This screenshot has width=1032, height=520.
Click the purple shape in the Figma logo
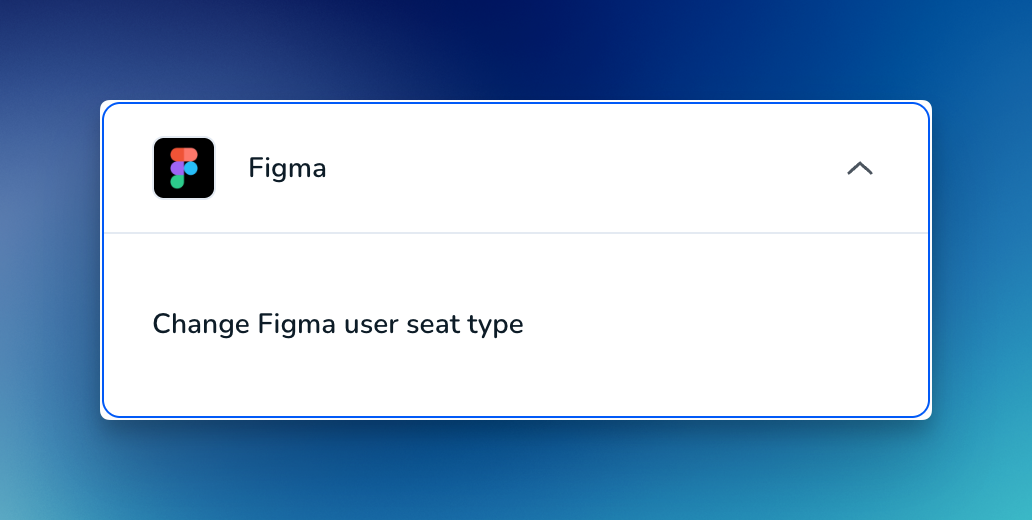(177, 169)
